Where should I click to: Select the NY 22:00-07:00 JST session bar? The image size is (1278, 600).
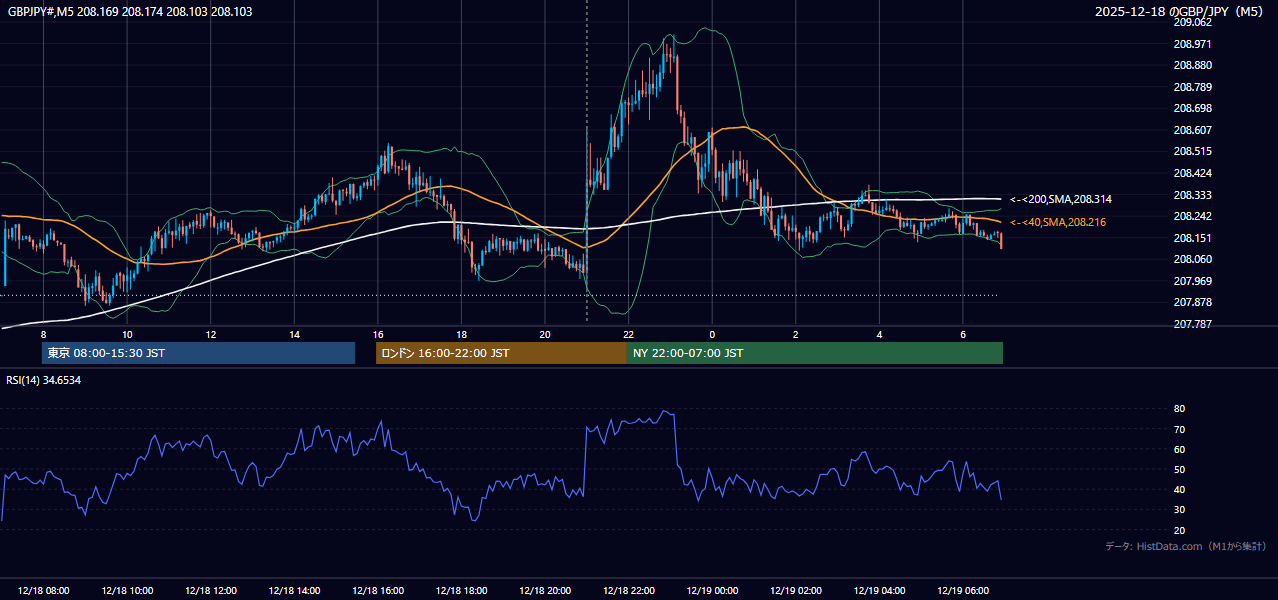[815, 353]
